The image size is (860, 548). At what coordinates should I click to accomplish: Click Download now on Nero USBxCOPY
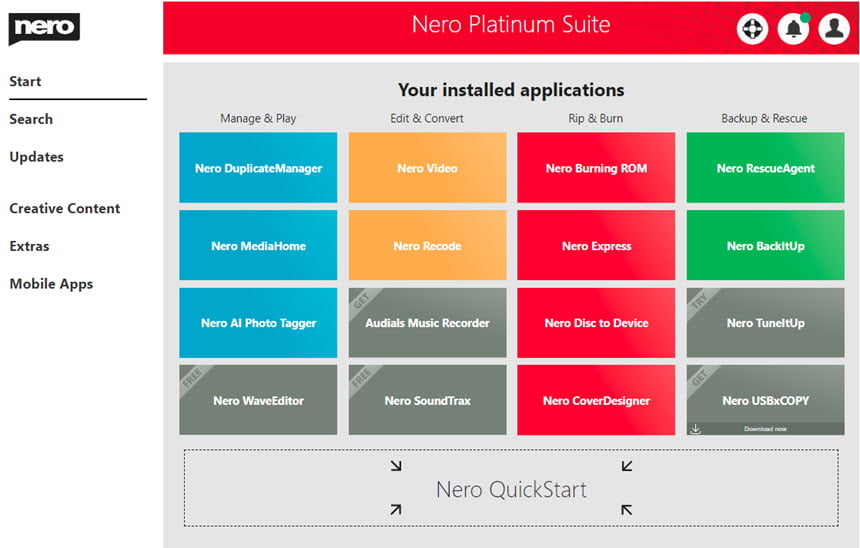(765, 429)
